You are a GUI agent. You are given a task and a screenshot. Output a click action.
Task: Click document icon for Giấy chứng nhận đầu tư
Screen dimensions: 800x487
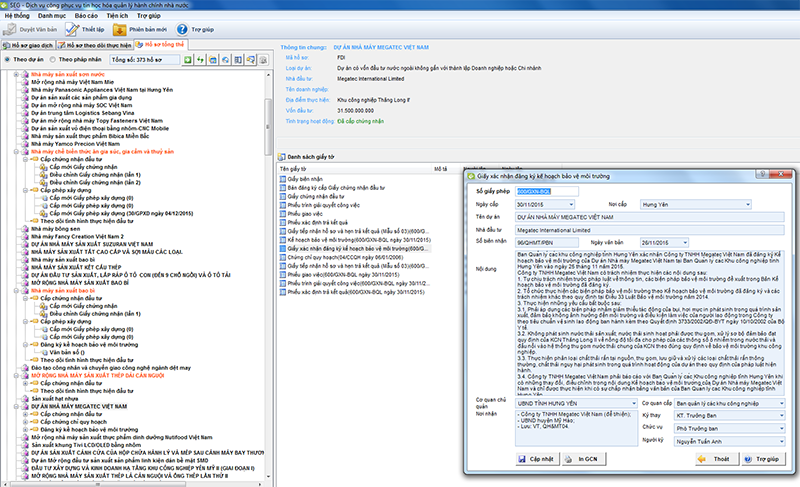point(283,196)
